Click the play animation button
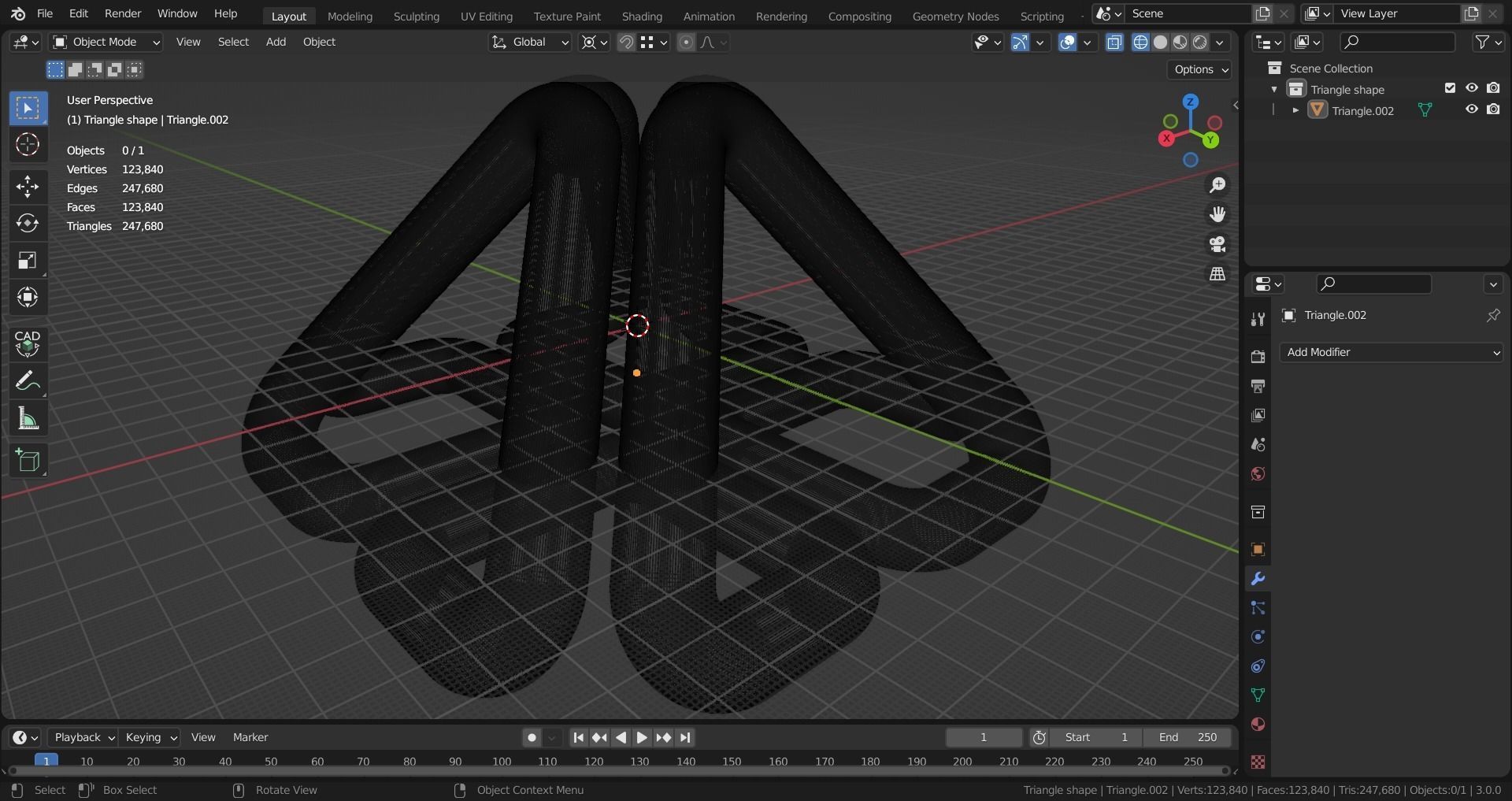This screenshot has height=801, width=1512. point(642,737)
